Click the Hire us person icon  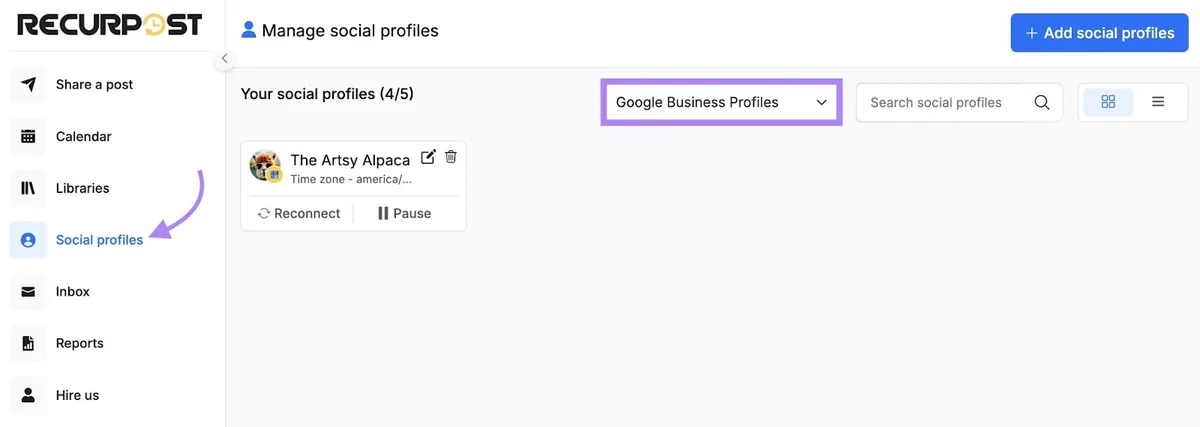click(28, 395)
